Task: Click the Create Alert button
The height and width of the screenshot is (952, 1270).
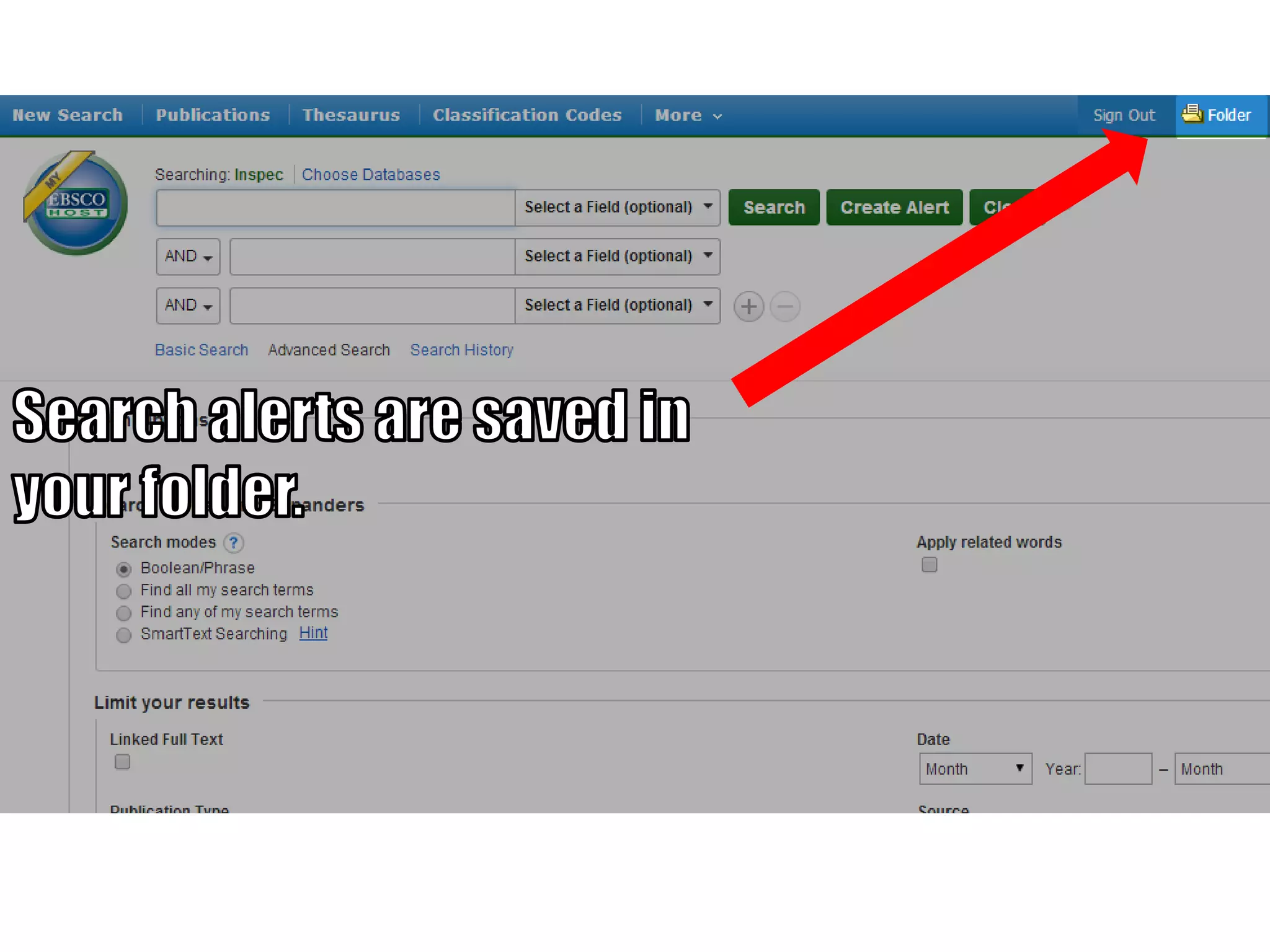Action: point(894,207)
